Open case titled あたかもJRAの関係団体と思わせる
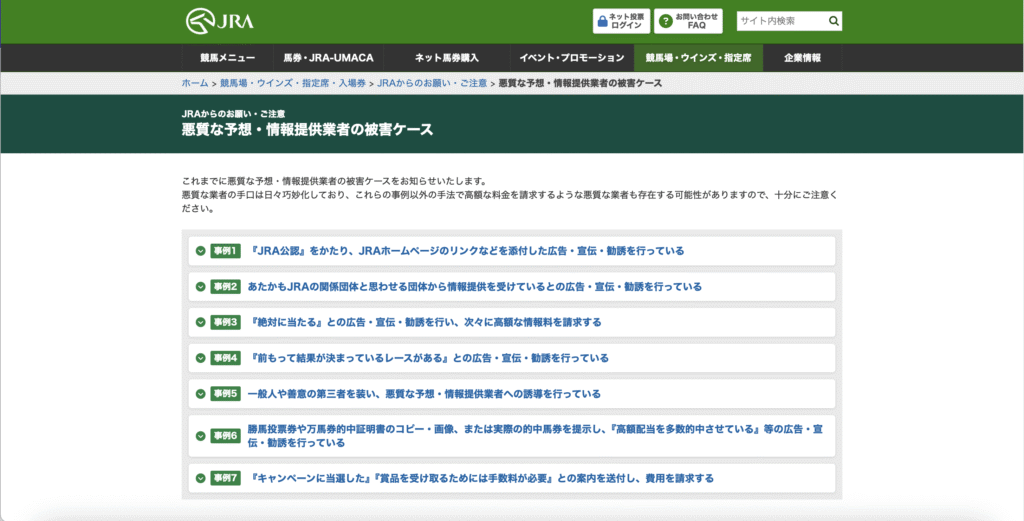 pos(475,287)
